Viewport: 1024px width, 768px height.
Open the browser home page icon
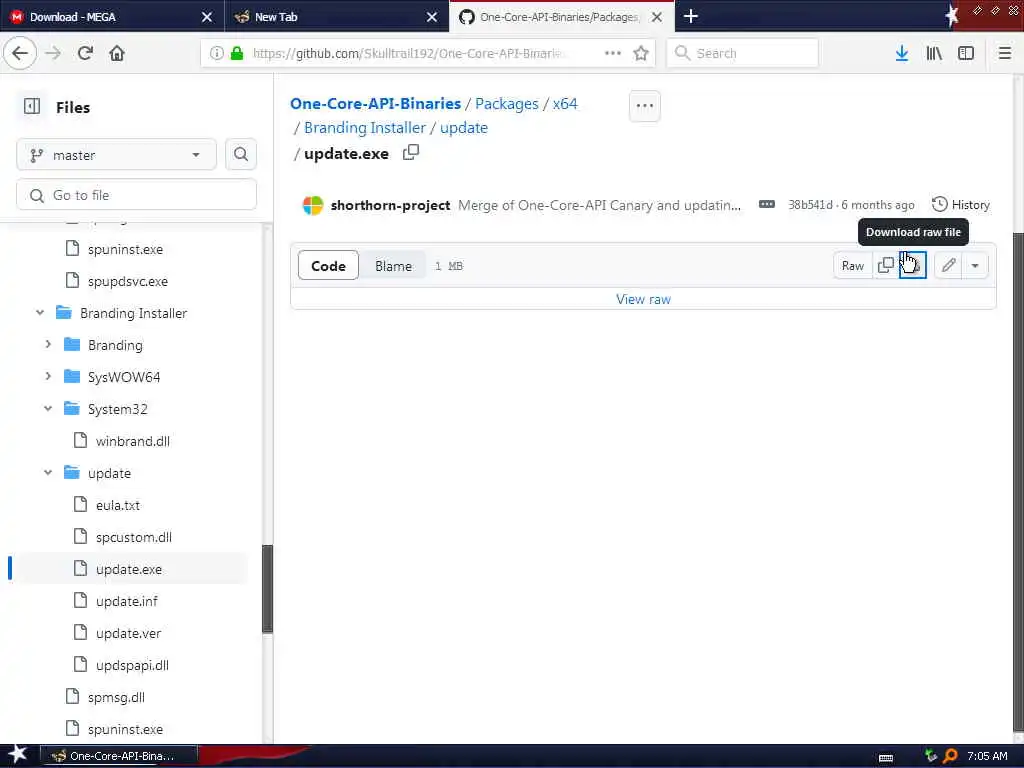pyautogui.click(x=117, y=53)
